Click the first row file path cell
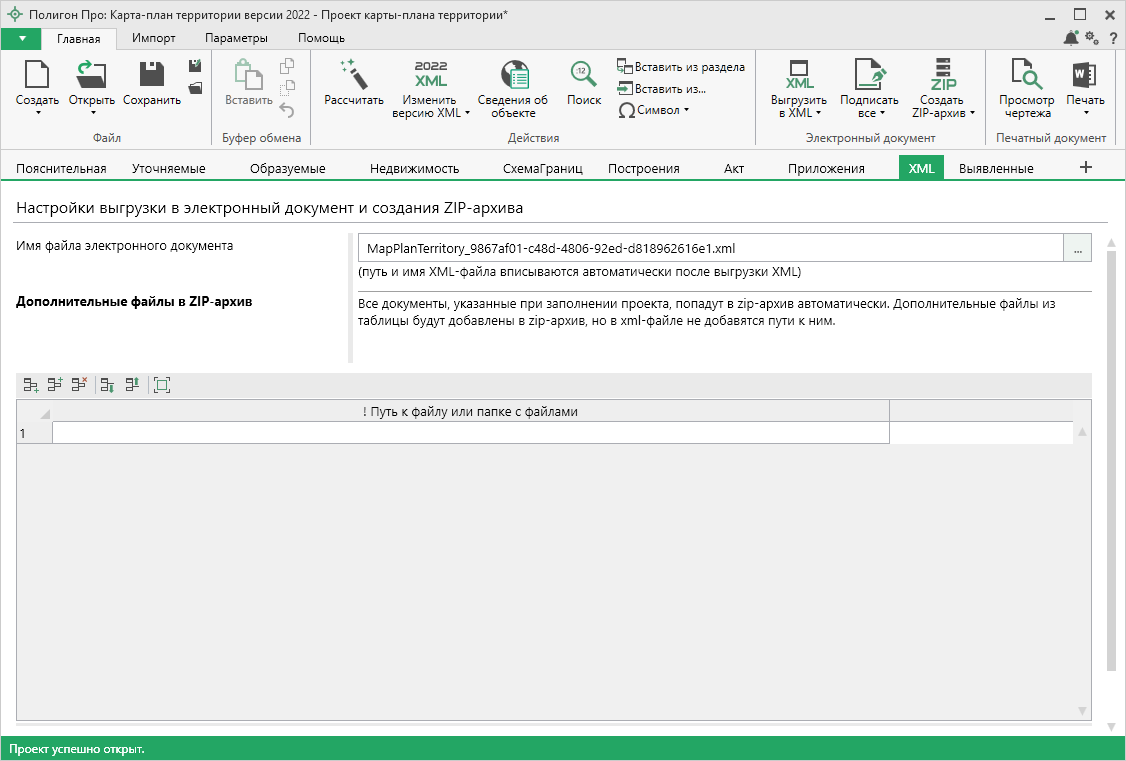 pos(470,433)
